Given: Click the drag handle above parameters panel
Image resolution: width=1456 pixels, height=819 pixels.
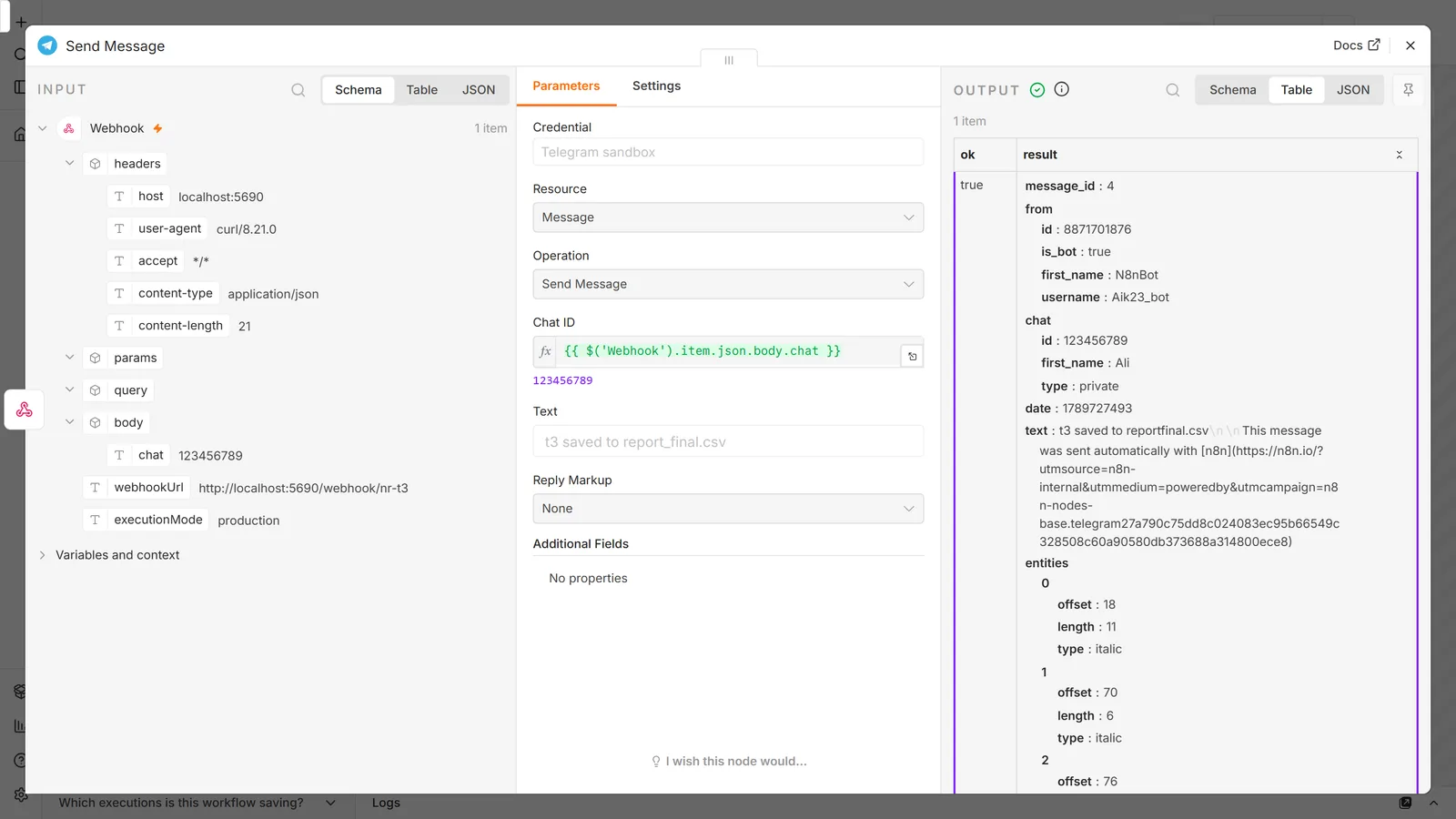Looking at the screenshot, I should [x=729, y=60].
